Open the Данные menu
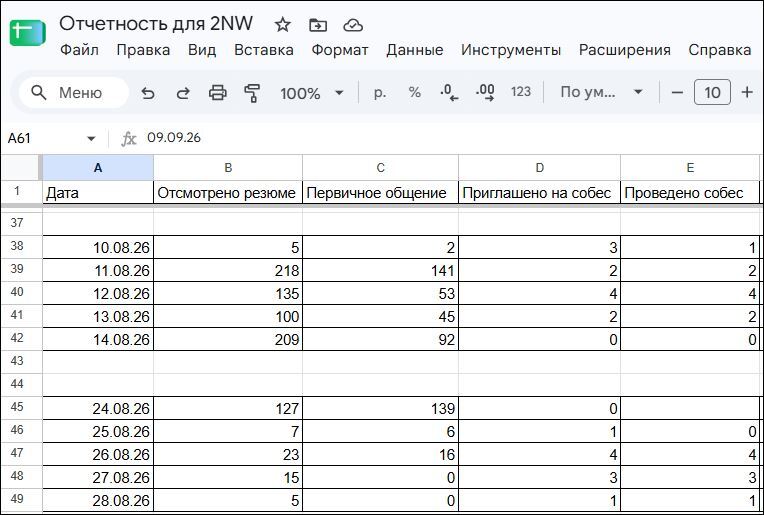This screenshot has width=764, height=515. (415, 50)
